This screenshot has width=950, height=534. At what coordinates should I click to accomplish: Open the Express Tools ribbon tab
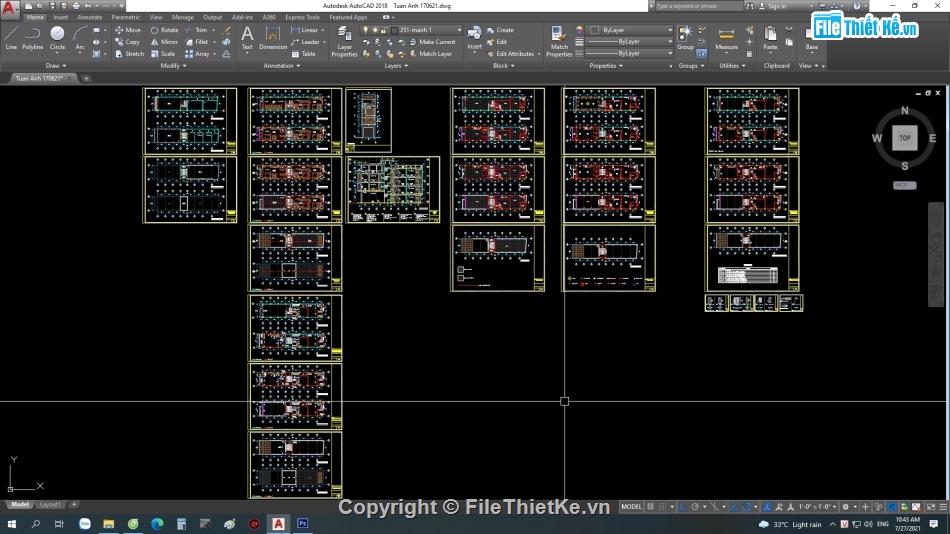302,18
